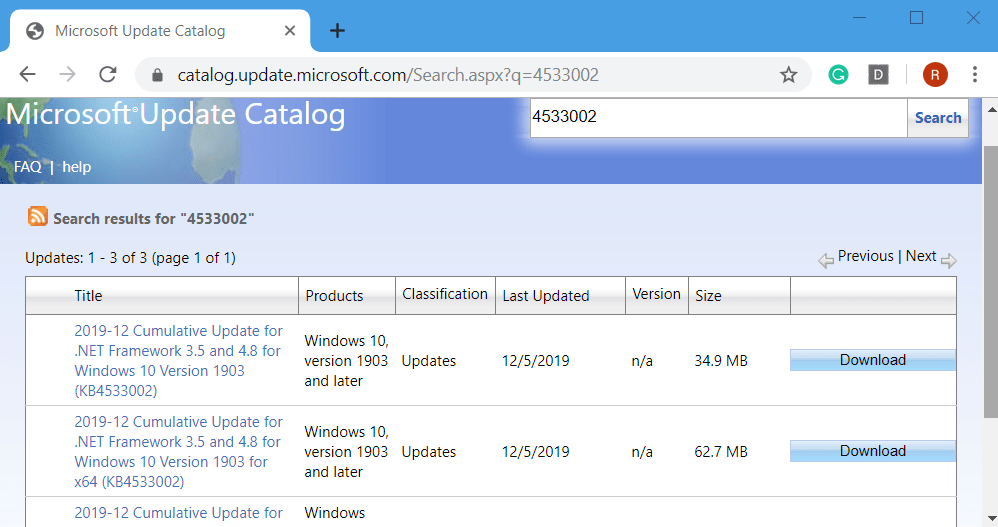The height and width of the screenshot is (527, 998).
Task: Sort by Last Updated column header
Action: [545, 296]
